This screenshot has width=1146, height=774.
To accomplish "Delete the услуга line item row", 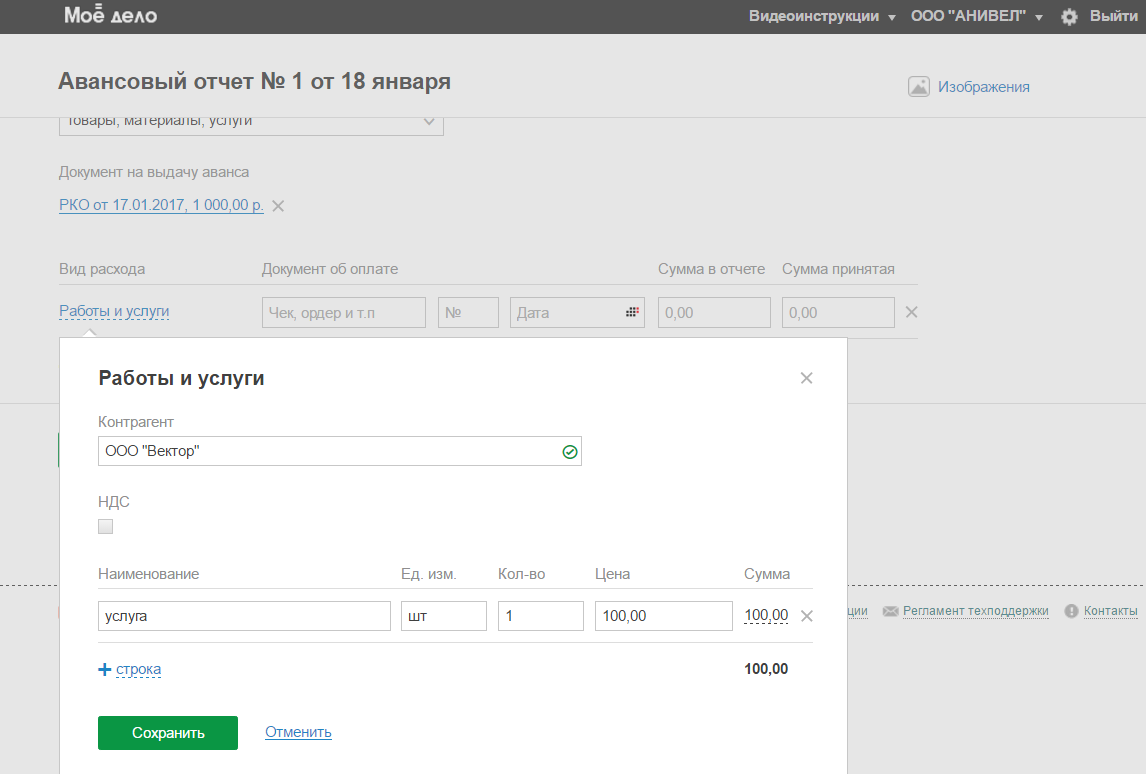I will (x=807, y=616).
